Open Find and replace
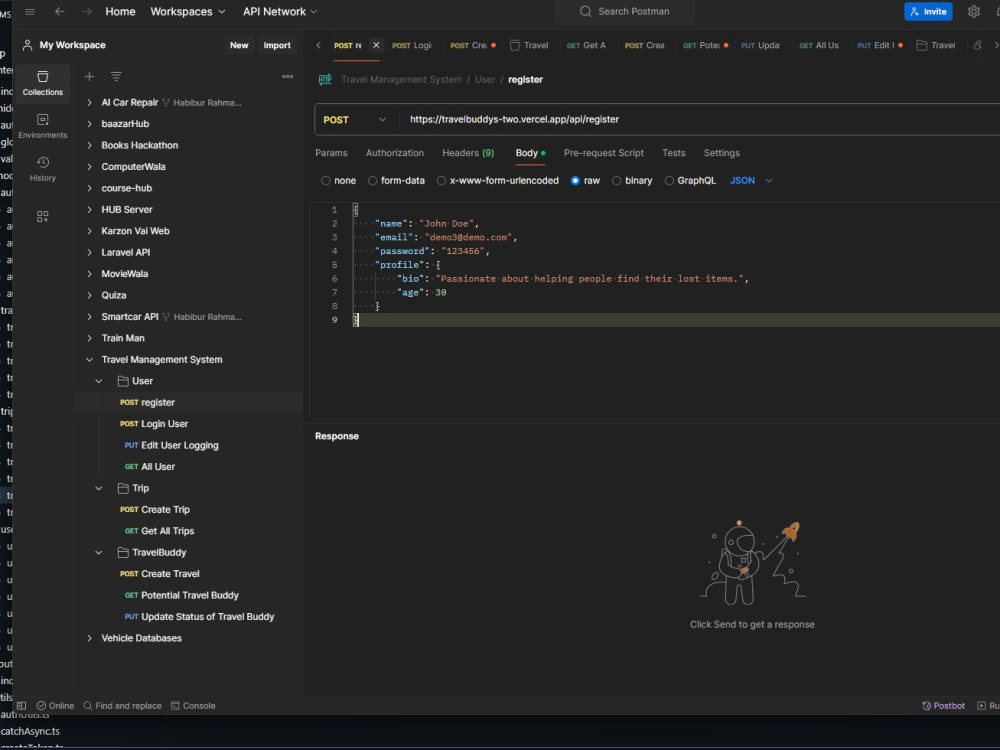 pyautogui.click(x=122, y=706)
